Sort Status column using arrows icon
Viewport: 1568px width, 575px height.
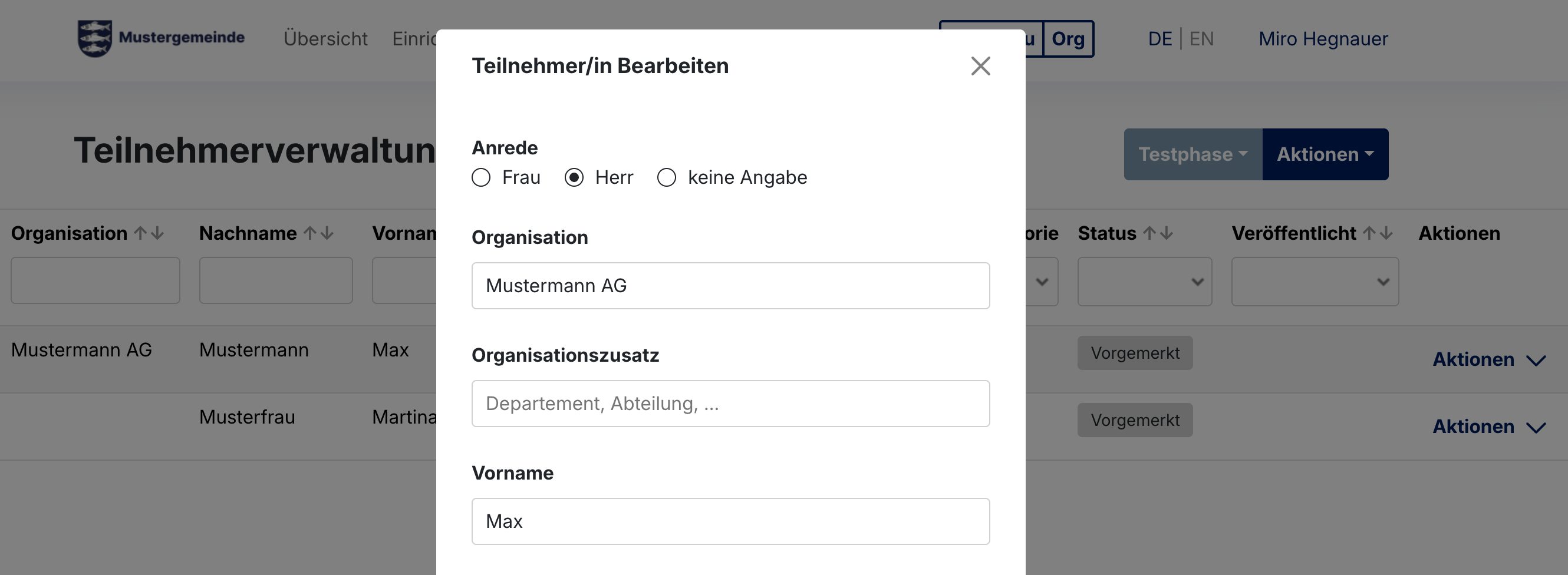[x=1158, y=233]
